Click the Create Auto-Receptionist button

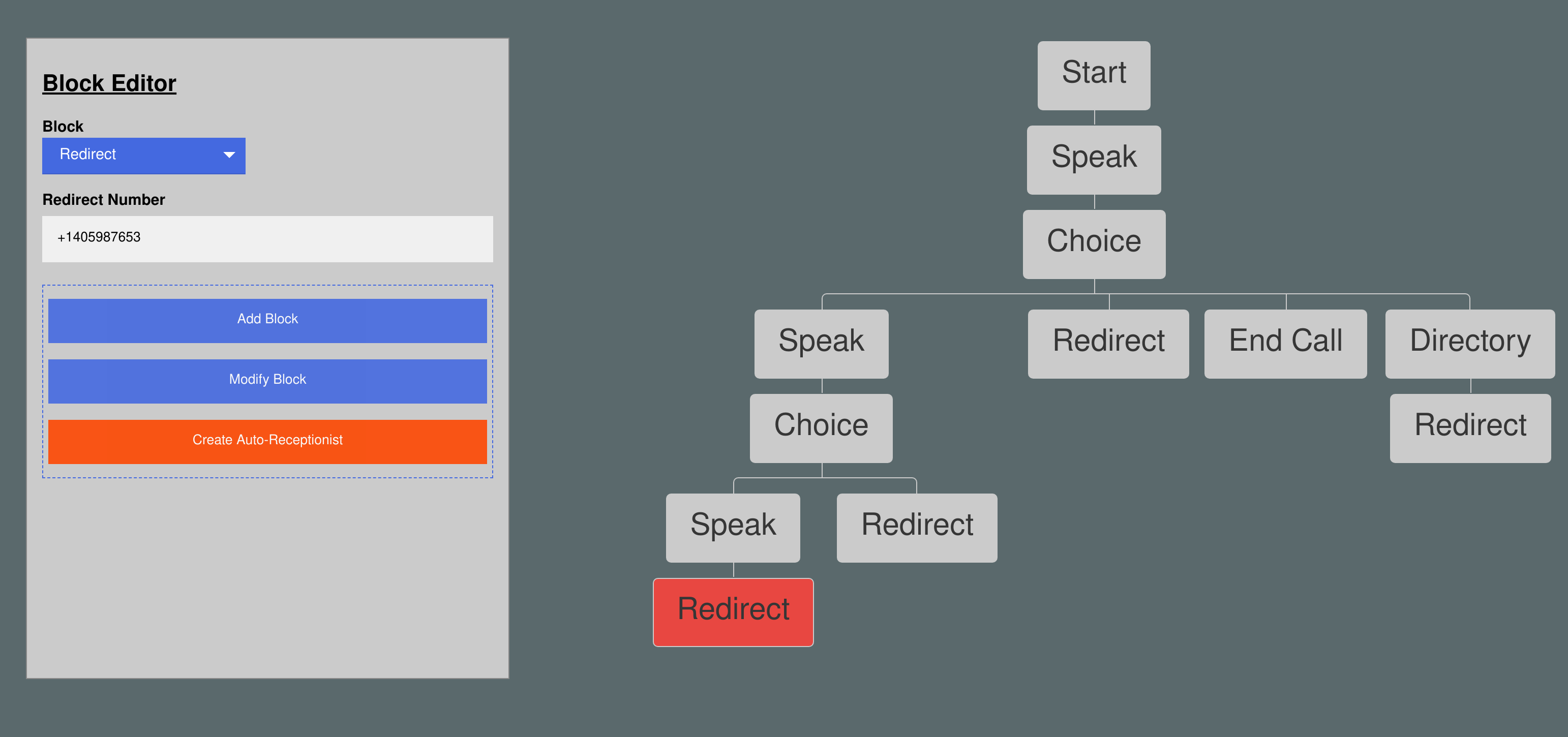[267, 441]
